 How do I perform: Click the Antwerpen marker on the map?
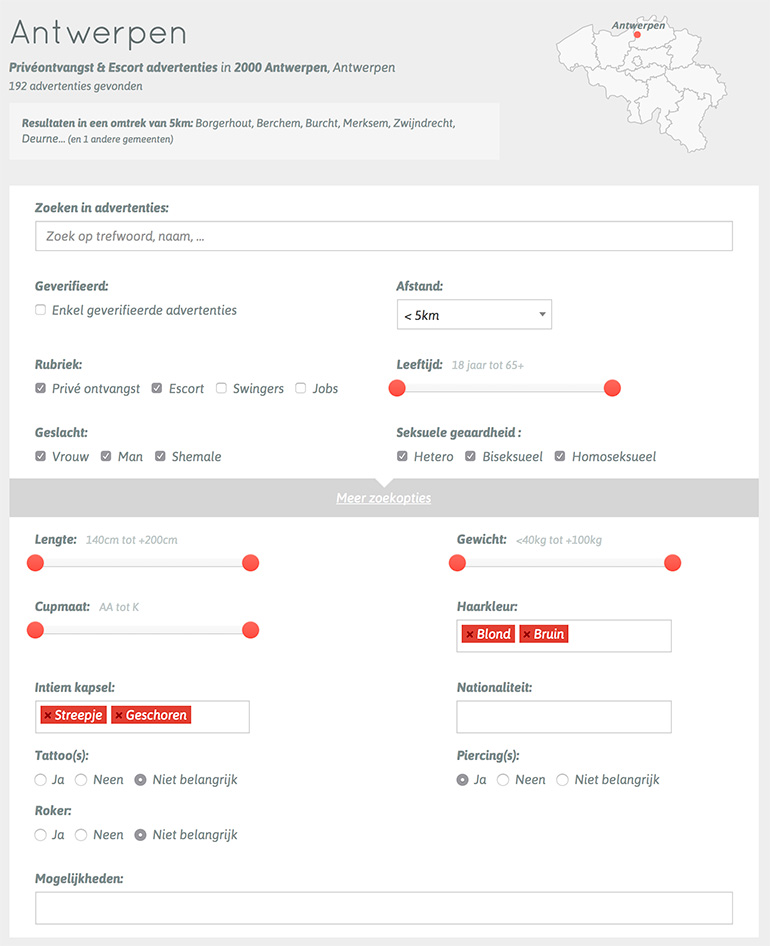[637, 34]
